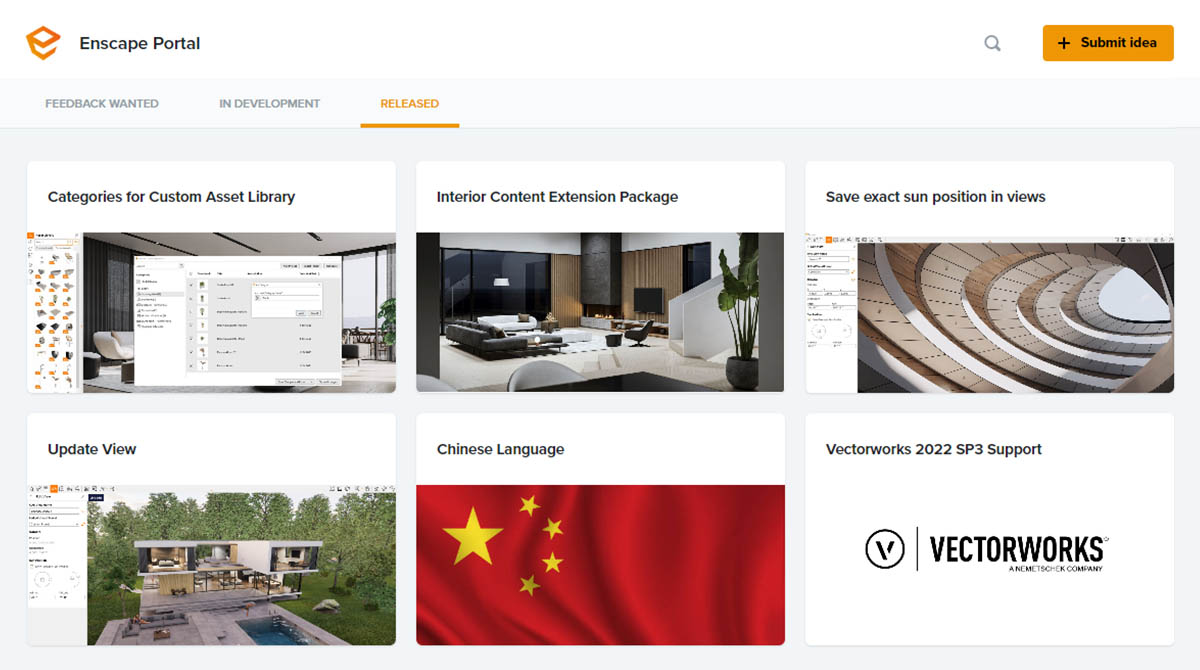Open Vectorworks 2022 SP3 Support title
1200x670 pixels.
coord(933,449)
